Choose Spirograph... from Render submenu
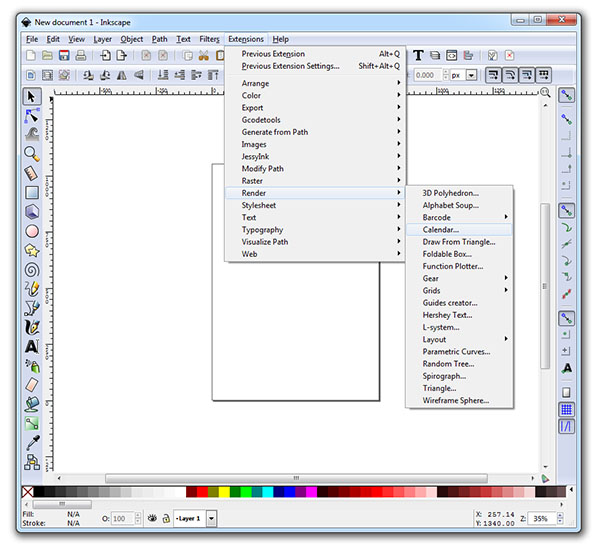 point(460,376)
